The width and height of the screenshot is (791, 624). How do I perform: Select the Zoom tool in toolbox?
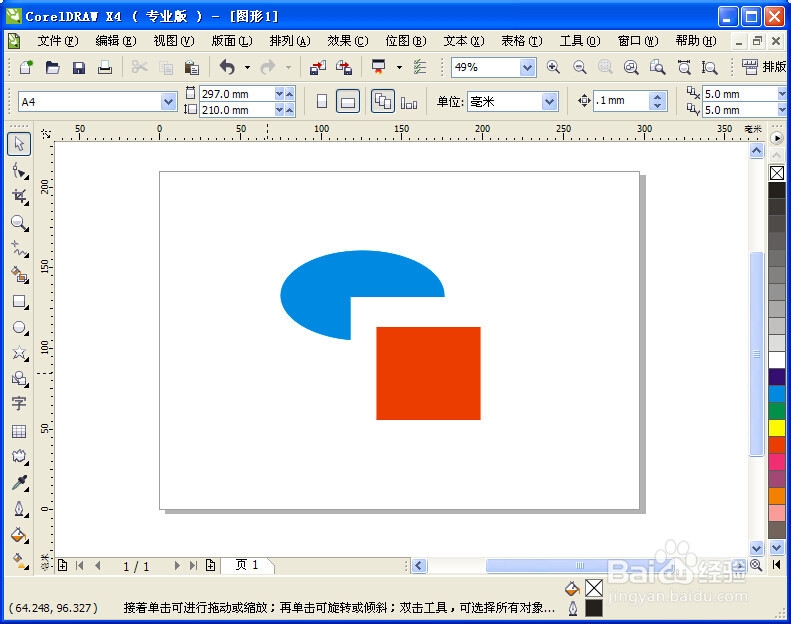[x=19, y=222]
